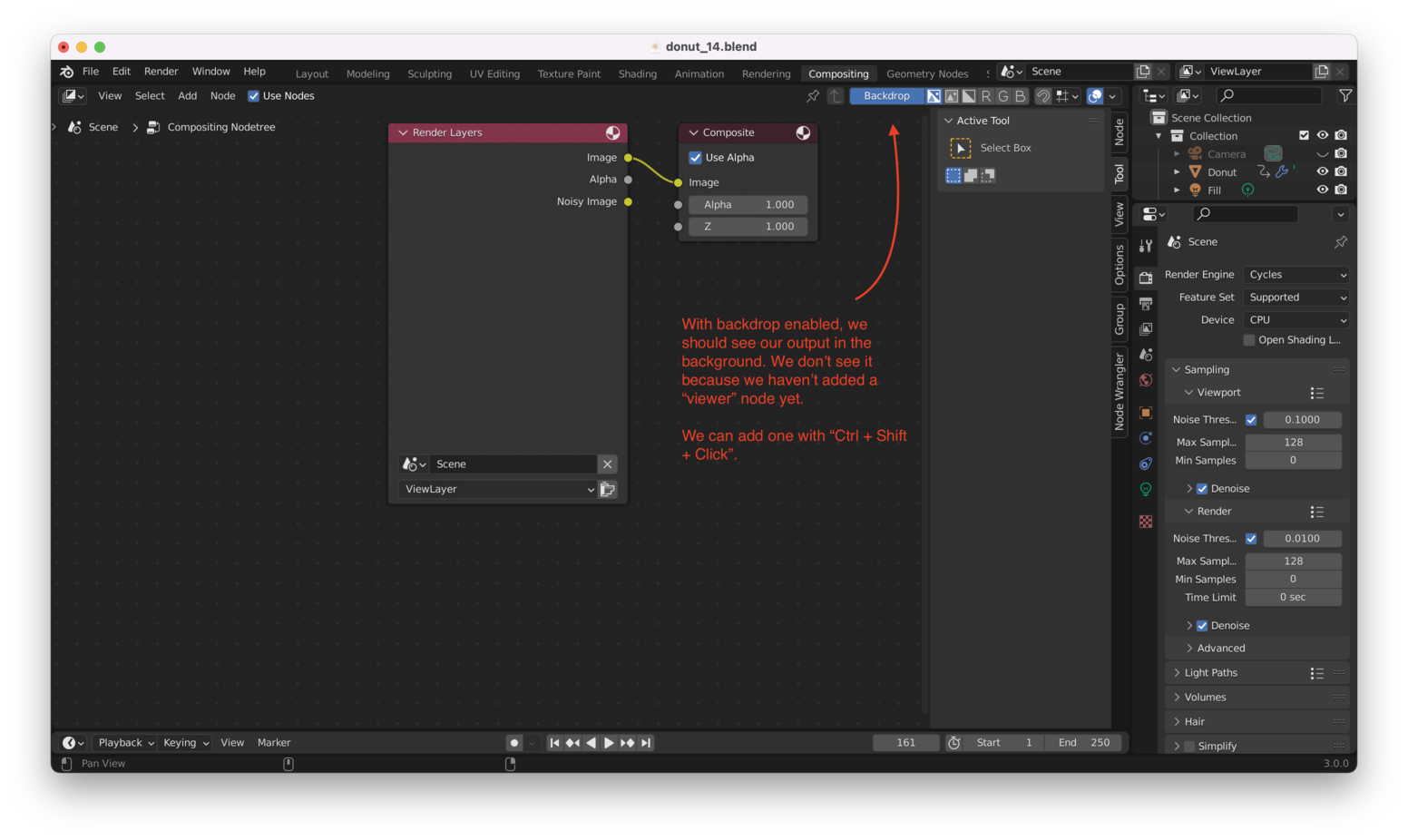This screenshot has width=1408, height=840.
Task: Click the pin icon in node editor header
Action: point(812,96)
